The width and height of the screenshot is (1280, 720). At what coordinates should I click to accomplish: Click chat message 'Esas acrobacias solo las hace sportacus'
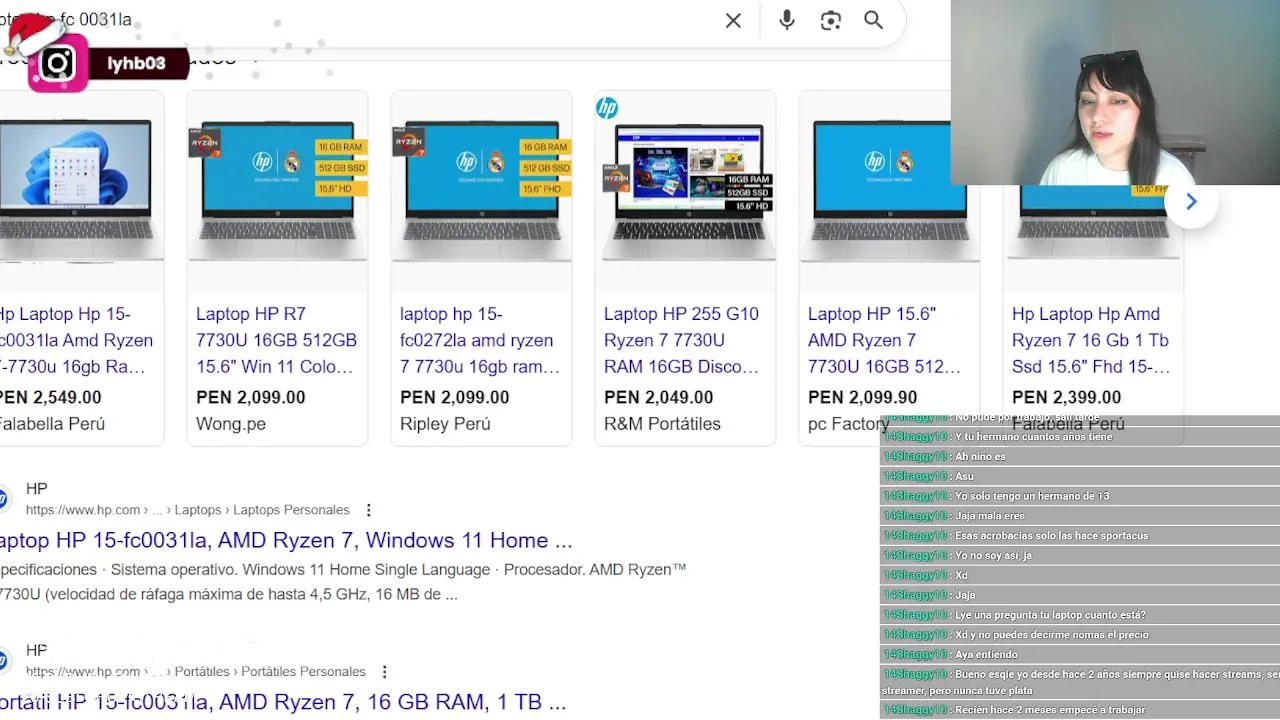(x=1051, y=536)
